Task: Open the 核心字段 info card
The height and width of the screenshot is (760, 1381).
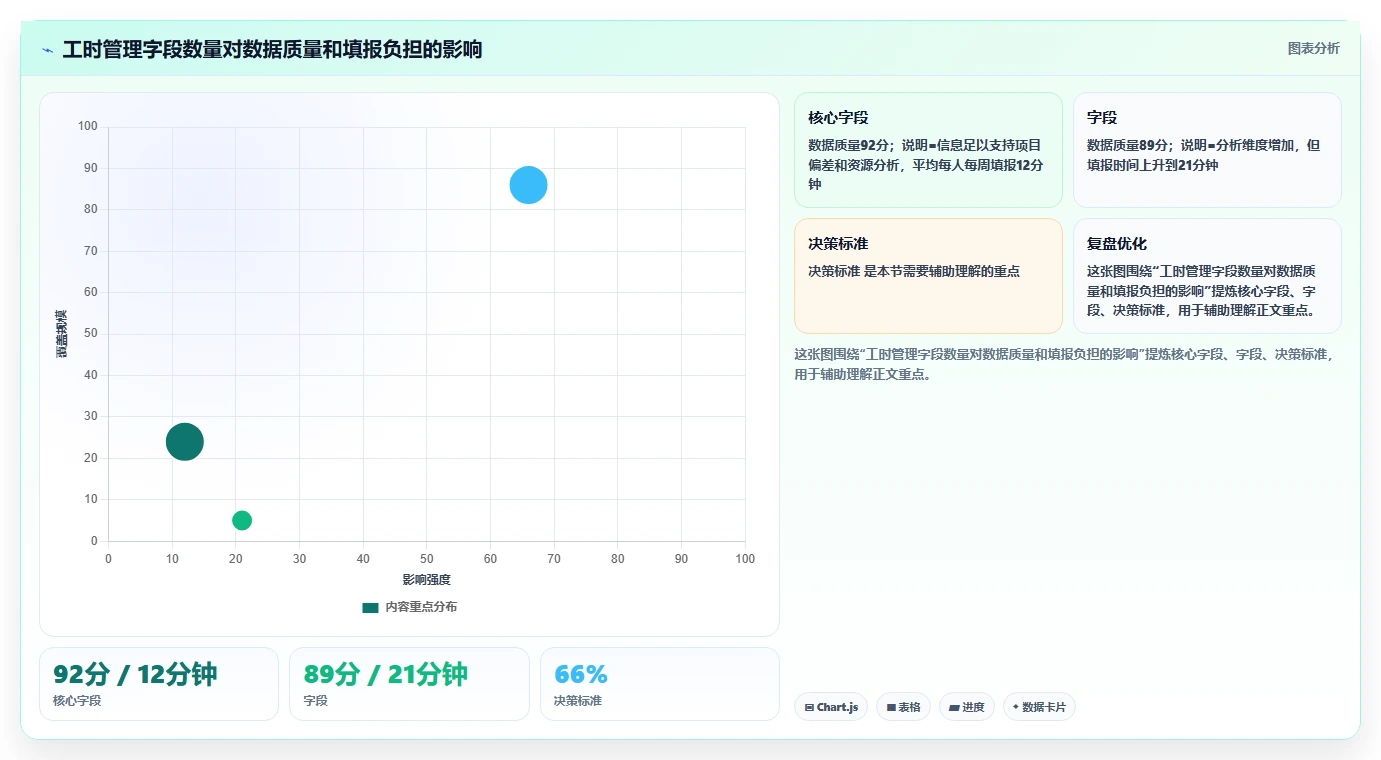Action: (x=928, y=150)
